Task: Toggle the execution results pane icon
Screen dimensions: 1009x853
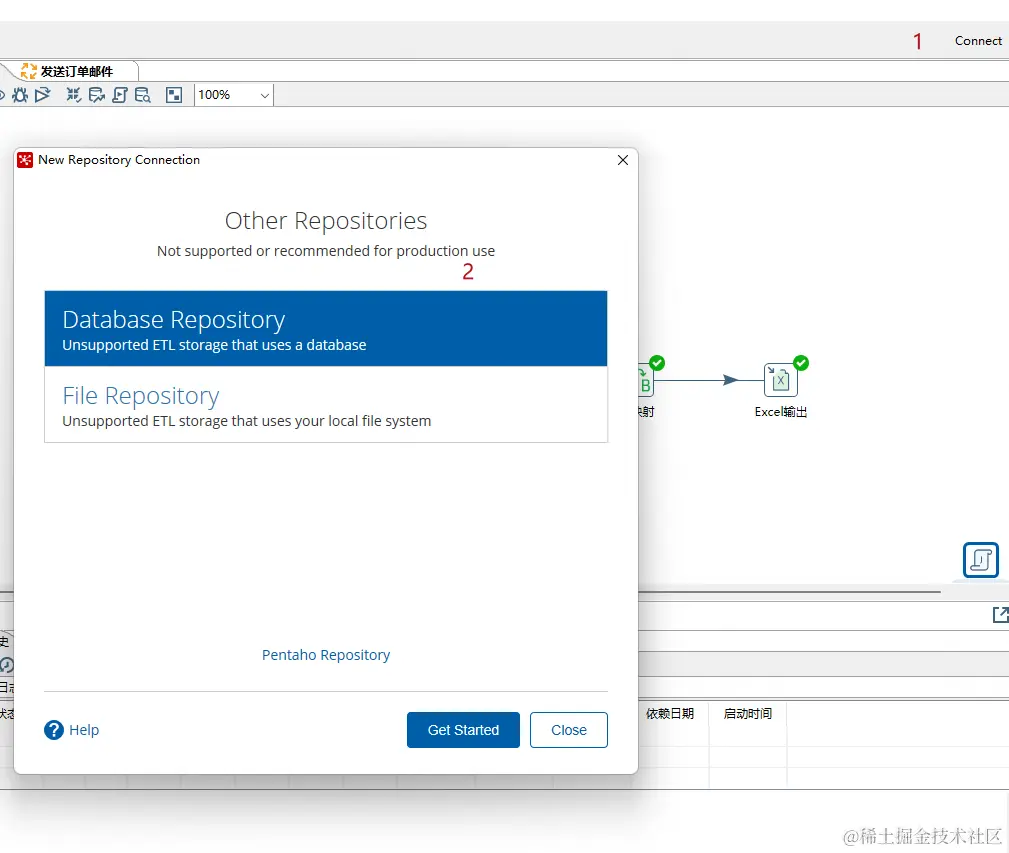Action: click(174, 95)
